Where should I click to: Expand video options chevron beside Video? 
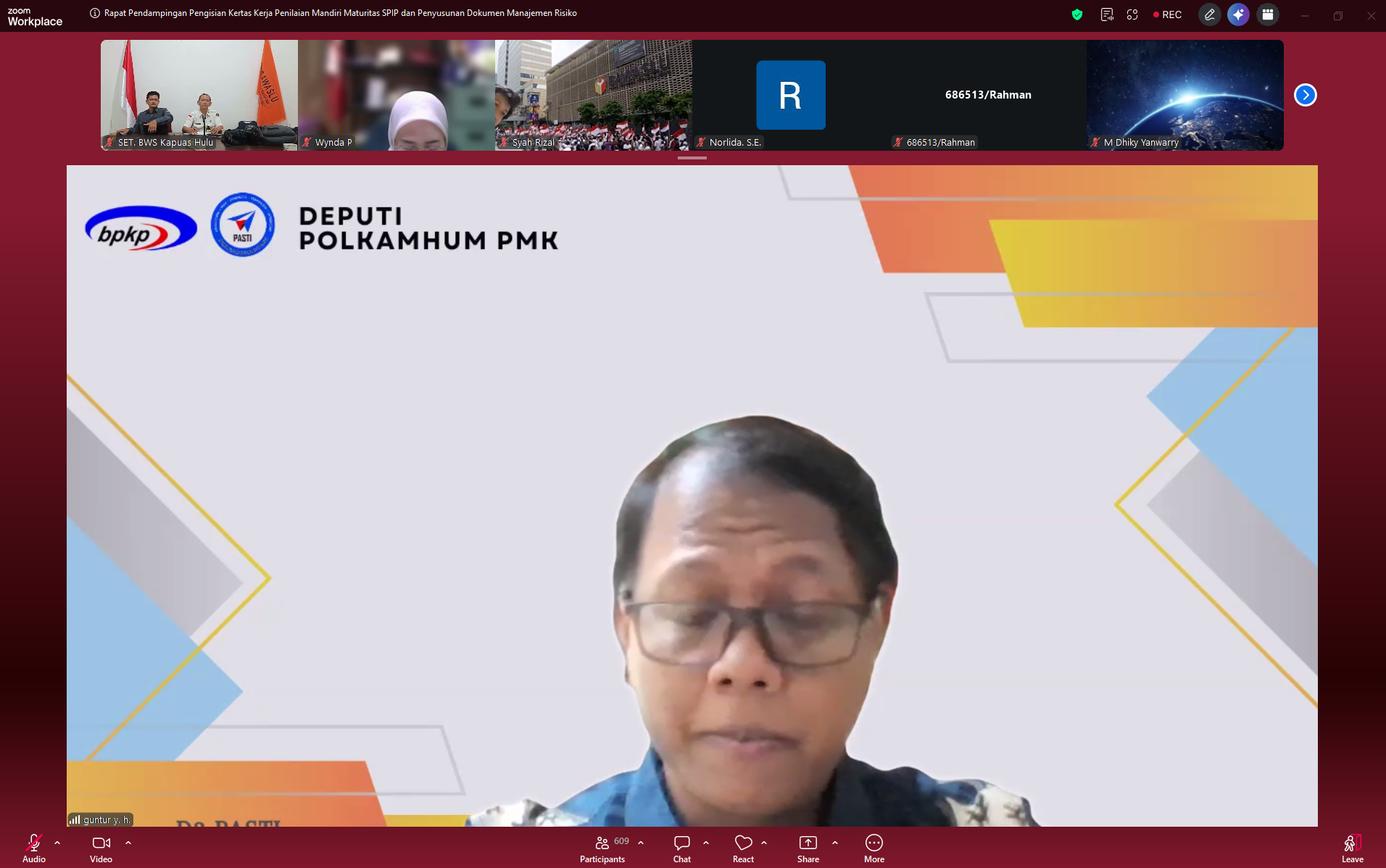(128, 843)
